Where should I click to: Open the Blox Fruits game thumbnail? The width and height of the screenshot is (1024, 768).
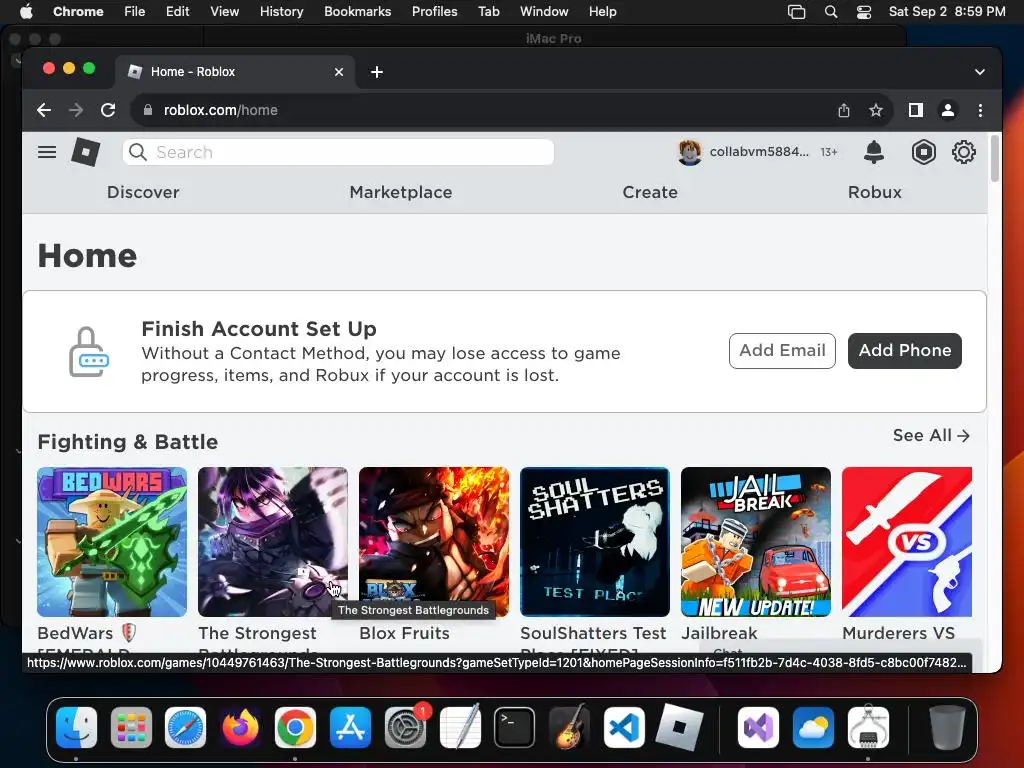click(434, 542)
